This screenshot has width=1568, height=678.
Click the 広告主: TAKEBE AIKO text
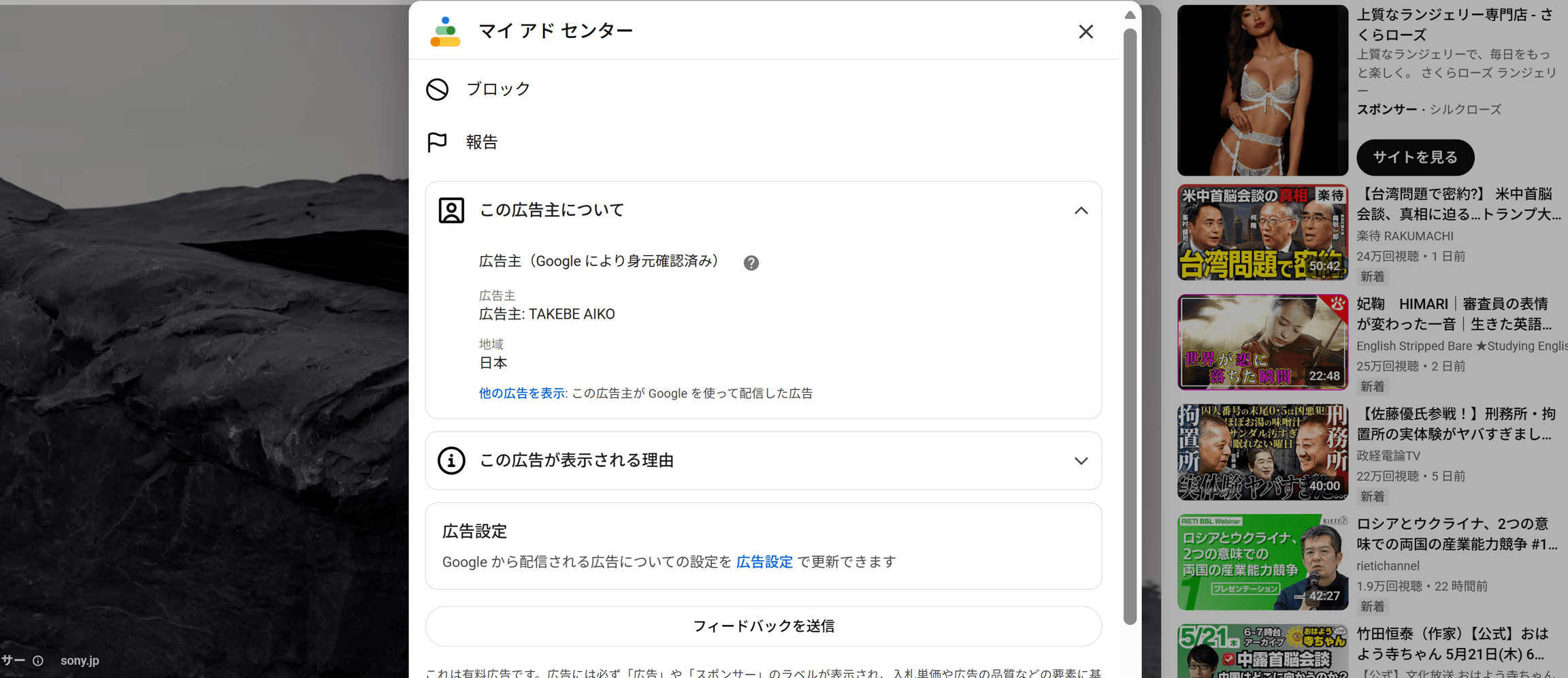tap(546, 314)
